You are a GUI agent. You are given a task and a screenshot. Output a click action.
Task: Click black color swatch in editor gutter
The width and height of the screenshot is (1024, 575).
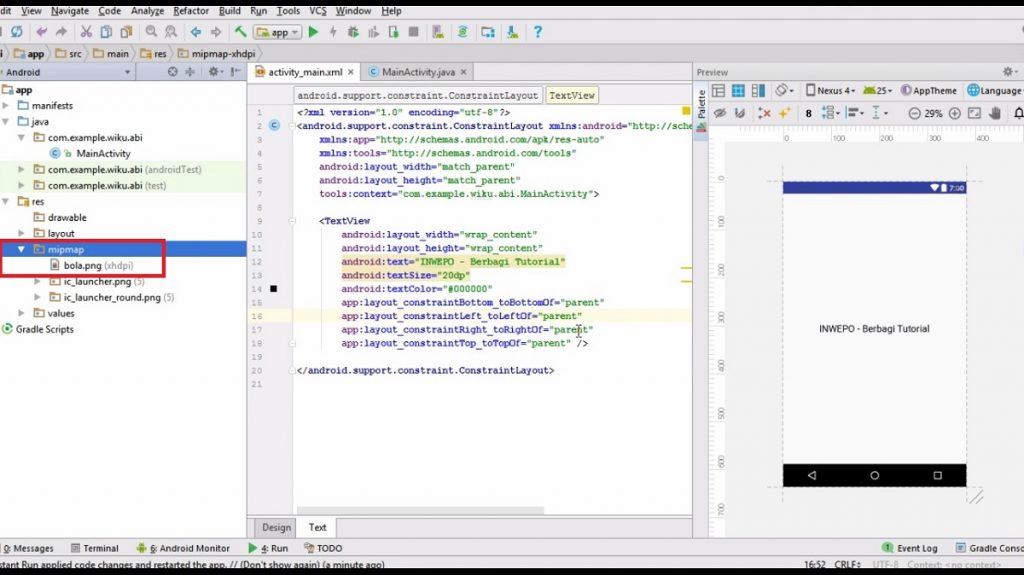click(274, 289)
